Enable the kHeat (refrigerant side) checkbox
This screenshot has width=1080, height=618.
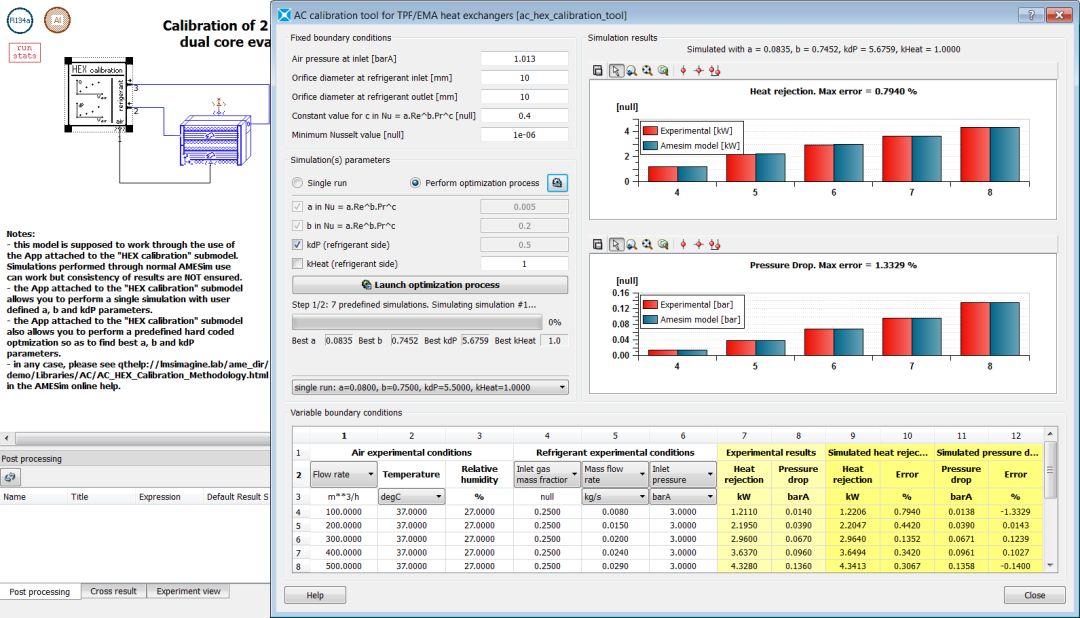pyautogui.click(x=297, y=264)
